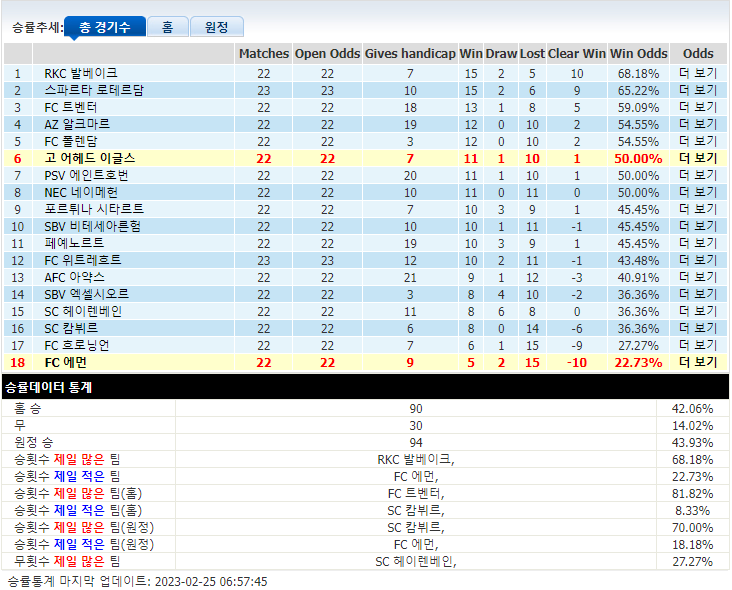Image resolution: width=732 pixels, height=590 pixels.
Task: Open 더 보기 for FC 에먼
Action: coord(698,362)
